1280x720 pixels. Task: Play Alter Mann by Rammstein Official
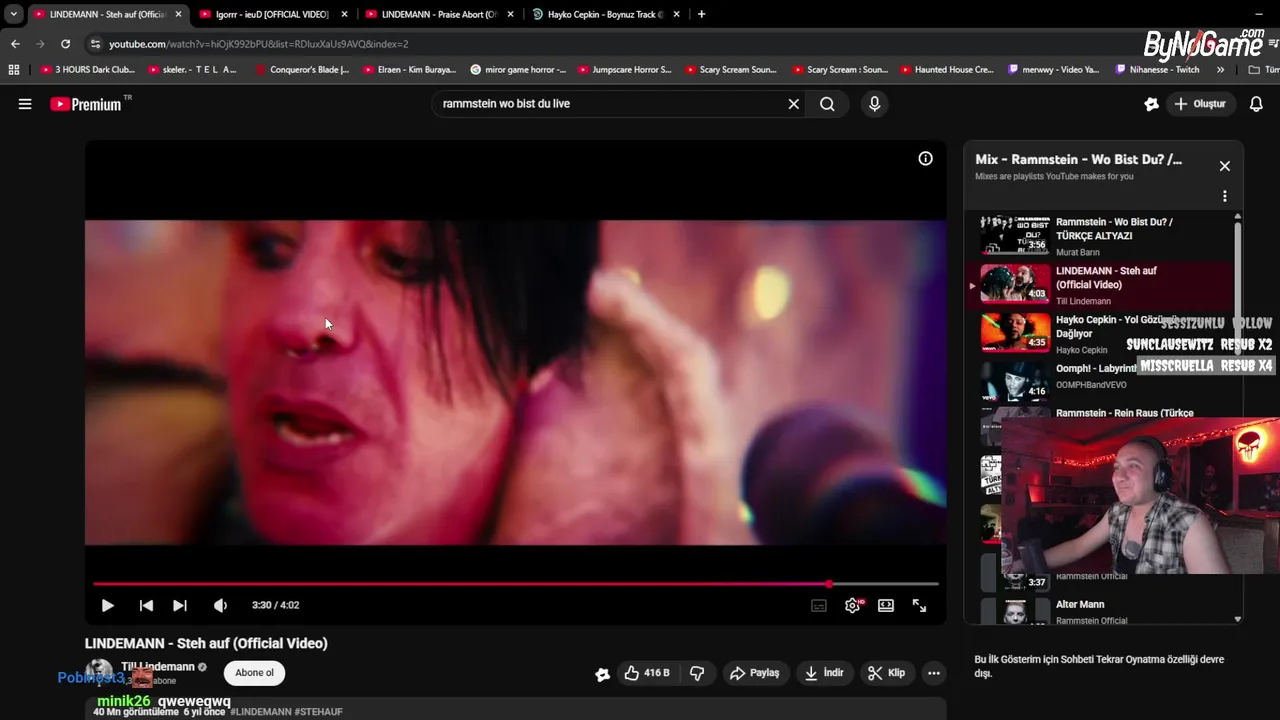(x=1100, y=611)
